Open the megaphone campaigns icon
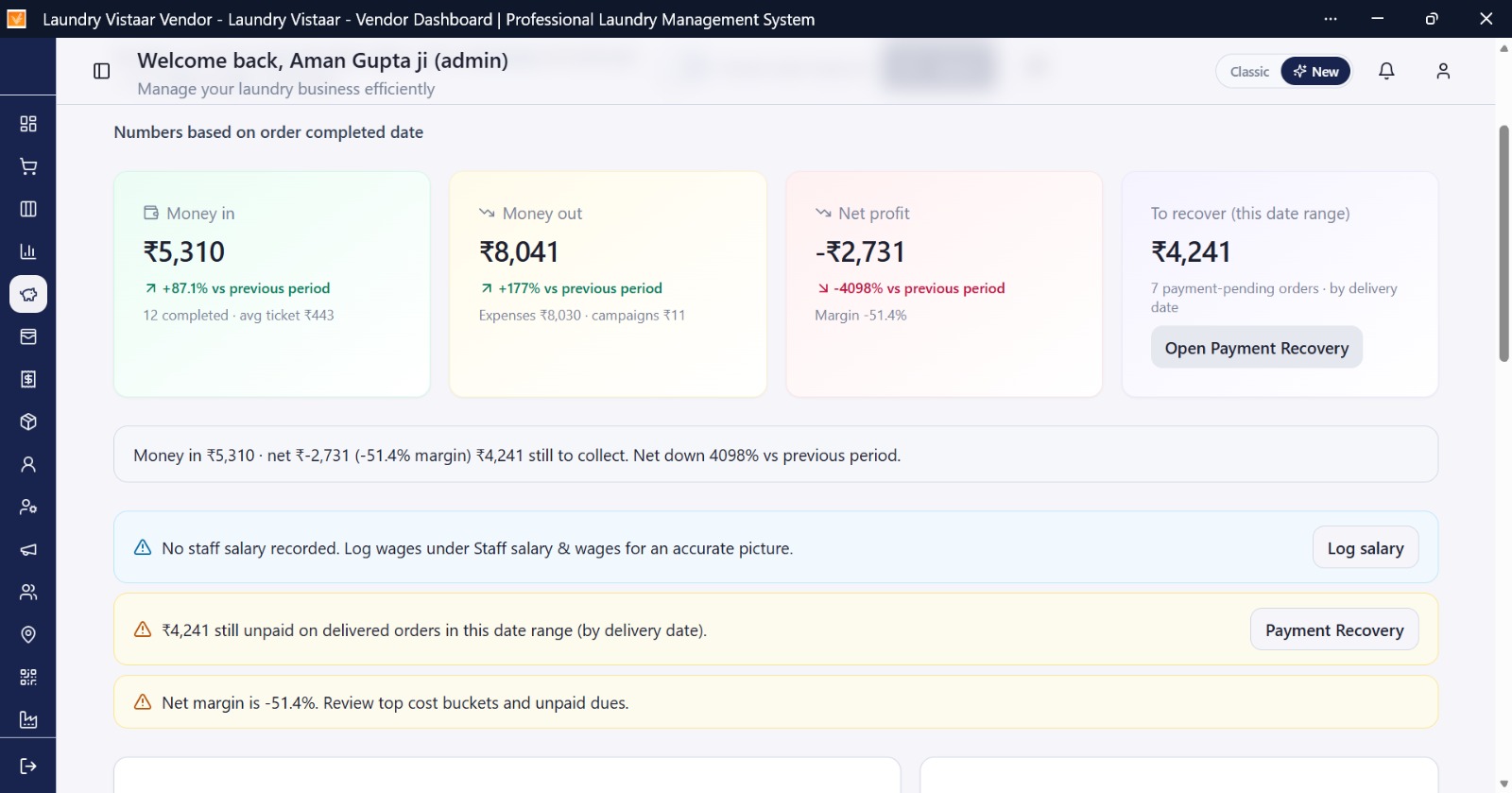The image size is (1512, 793). 28,549
